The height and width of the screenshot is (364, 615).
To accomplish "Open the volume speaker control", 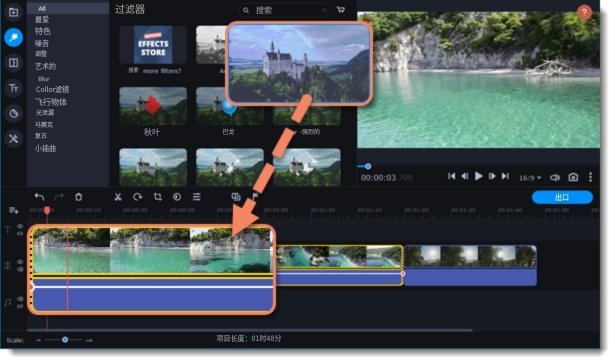I will point(555,177).
